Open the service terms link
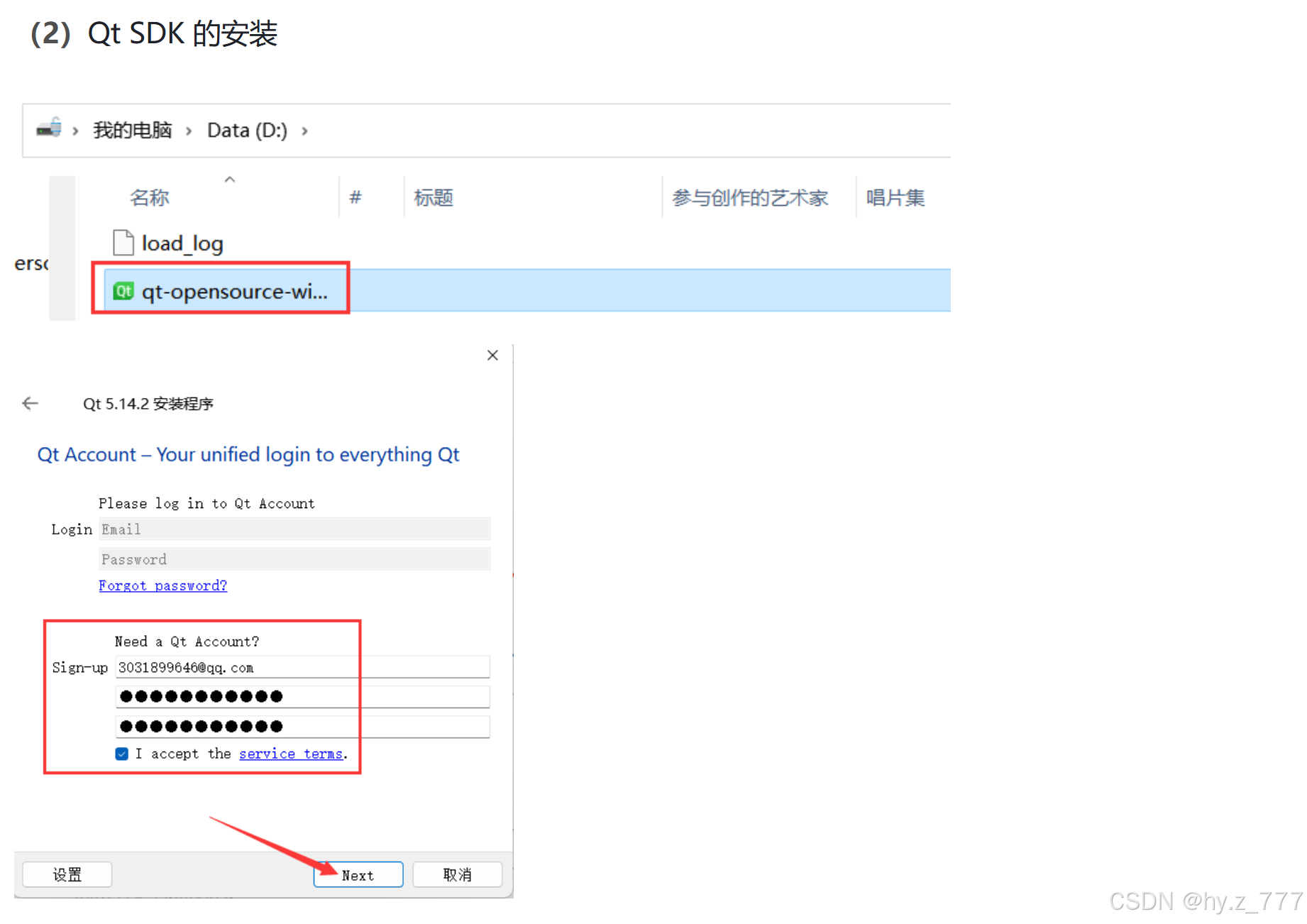1307x924 pixels. pos(291,754)
